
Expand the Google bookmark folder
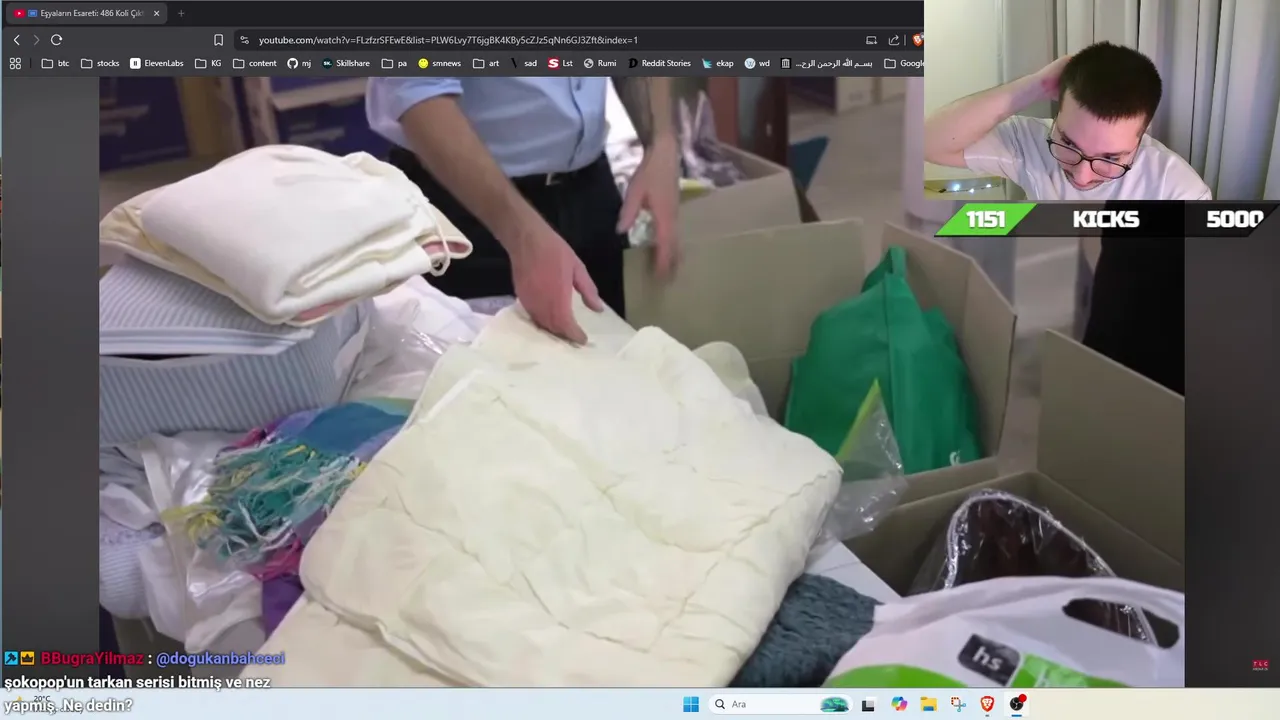[x=903, y=63]
